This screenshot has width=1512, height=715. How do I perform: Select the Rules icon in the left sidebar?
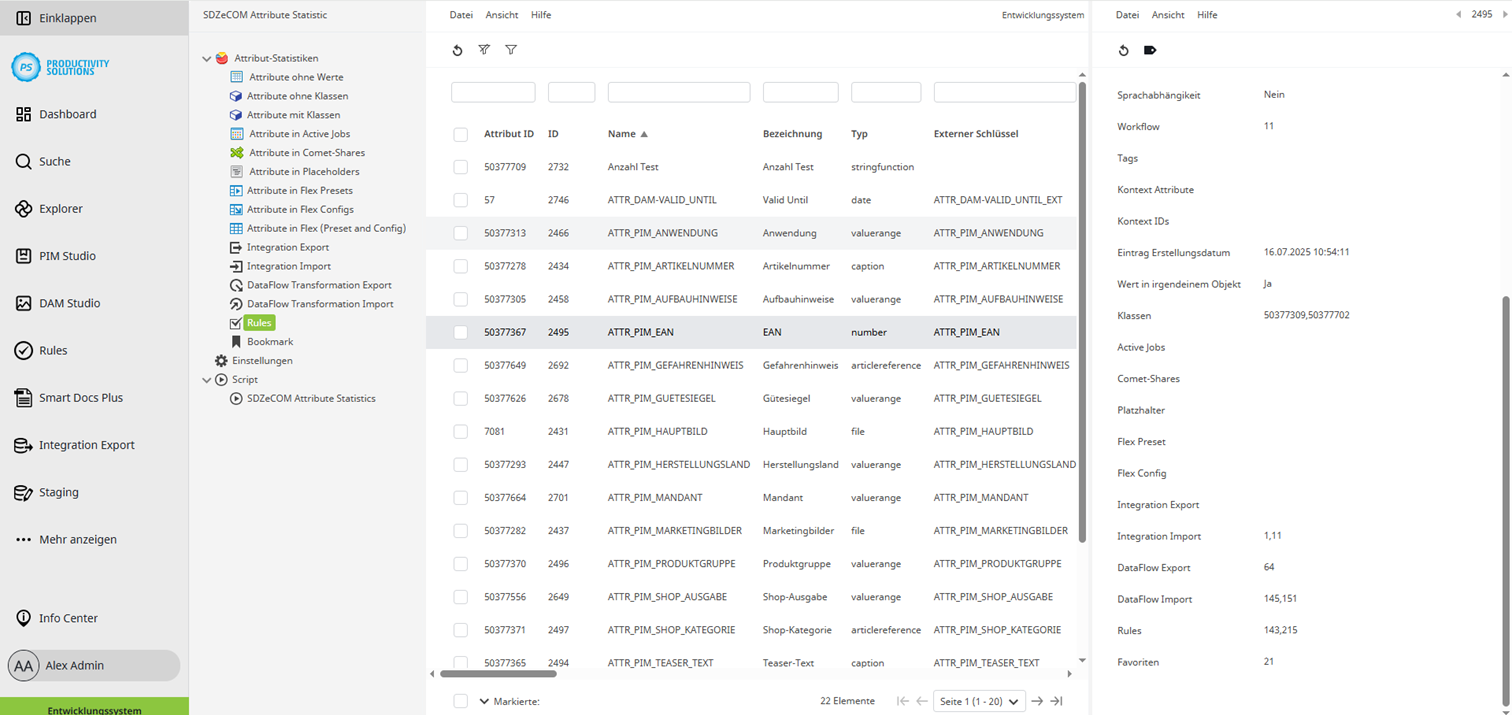pos(22,350)
